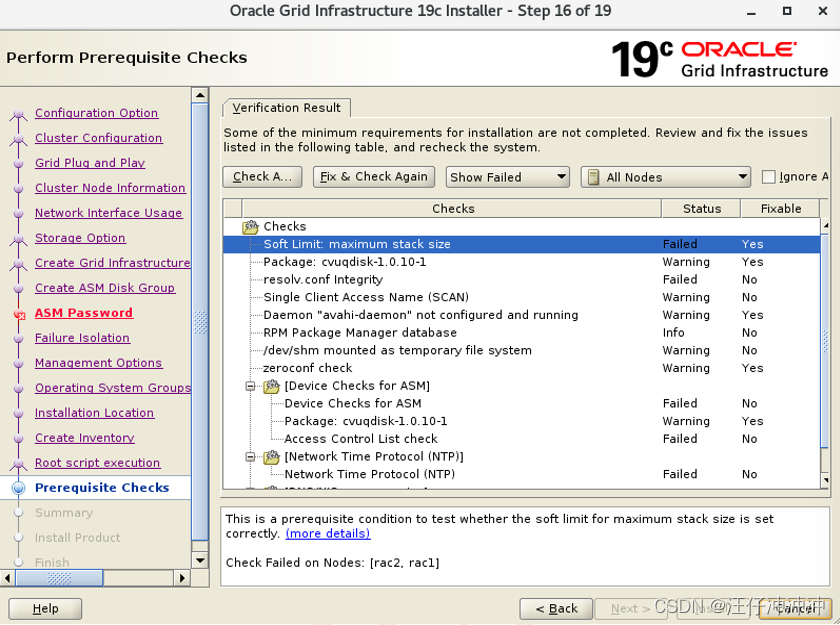Click the steps panel horizontal scrollbar thumb

(x=59, y=578)
